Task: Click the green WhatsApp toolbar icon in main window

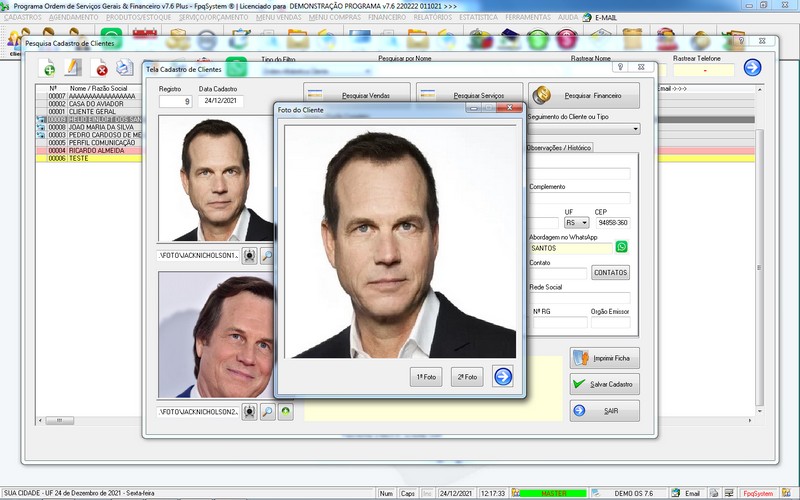Action: coord(111,38)
